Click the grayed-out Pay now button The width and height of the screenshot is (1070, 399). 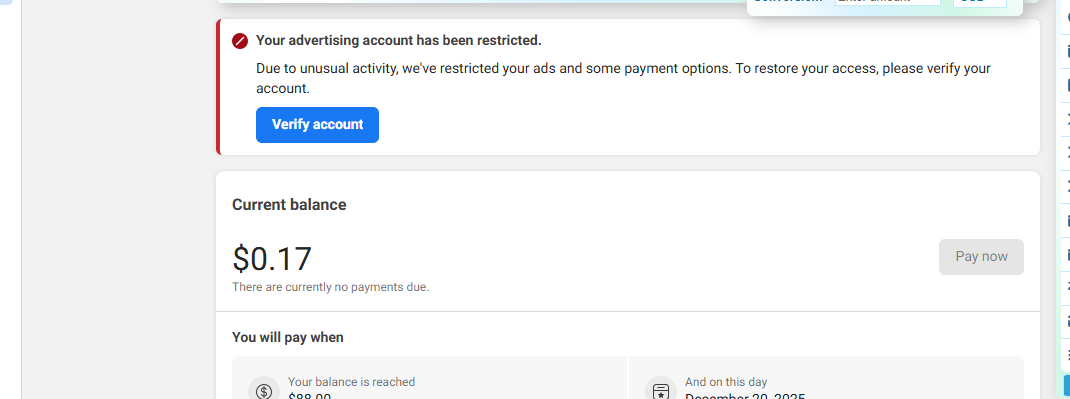(981, 257)
